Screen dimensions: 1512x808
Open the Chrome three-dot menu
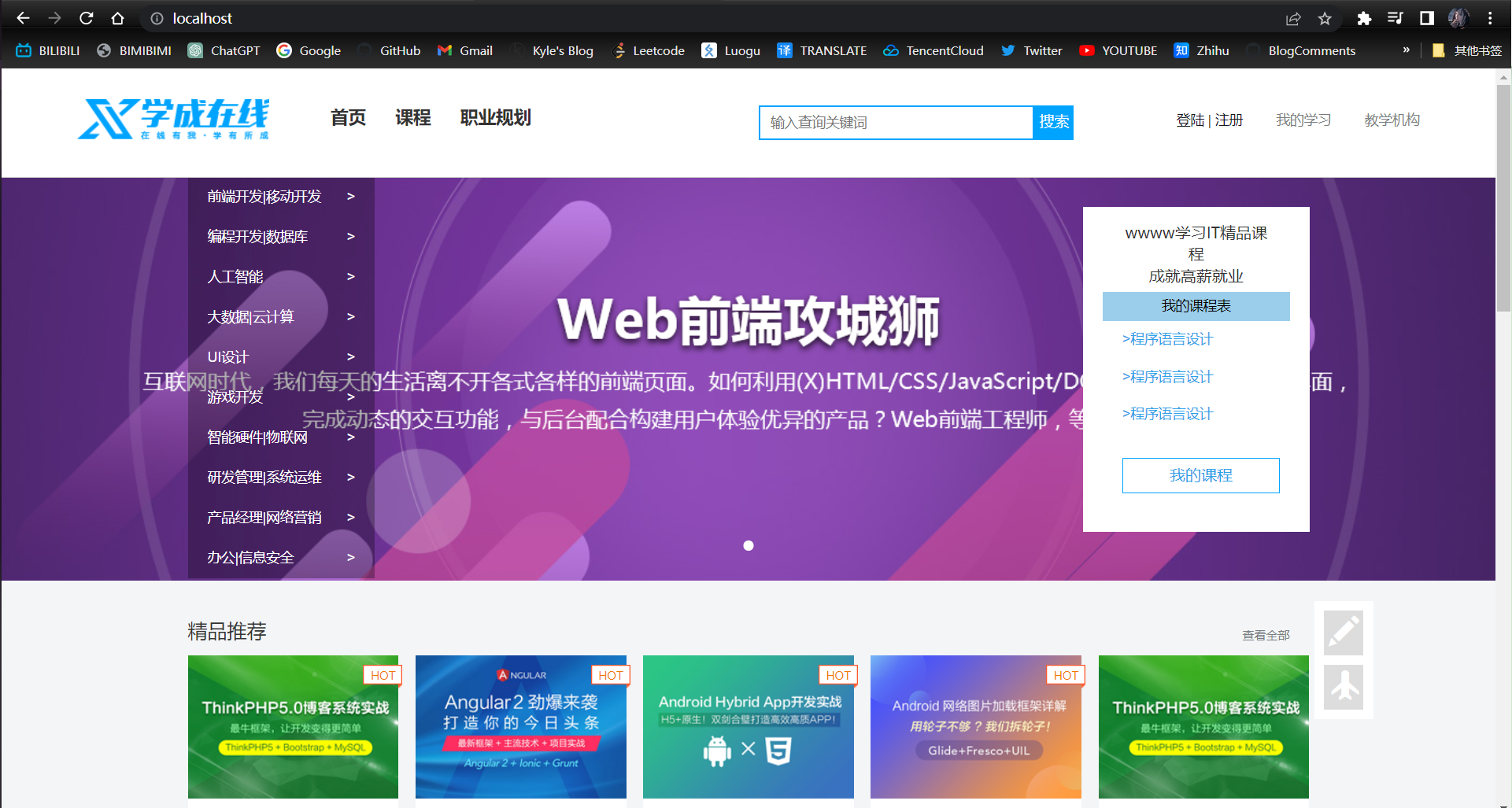pyautogui.click(x=1490, y=18)
